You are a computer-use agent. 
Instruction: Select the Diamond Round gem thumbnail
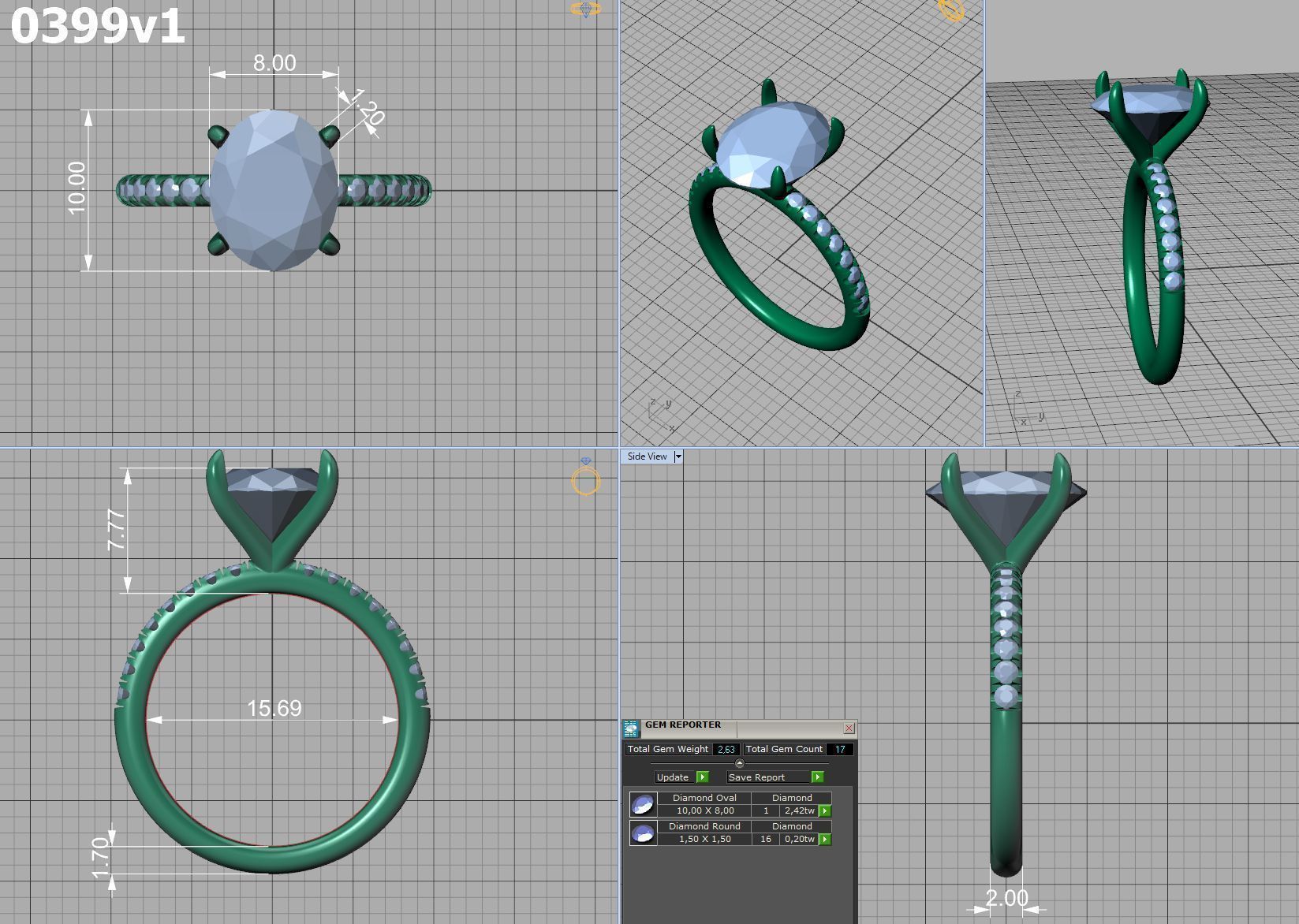click(643, 833)
